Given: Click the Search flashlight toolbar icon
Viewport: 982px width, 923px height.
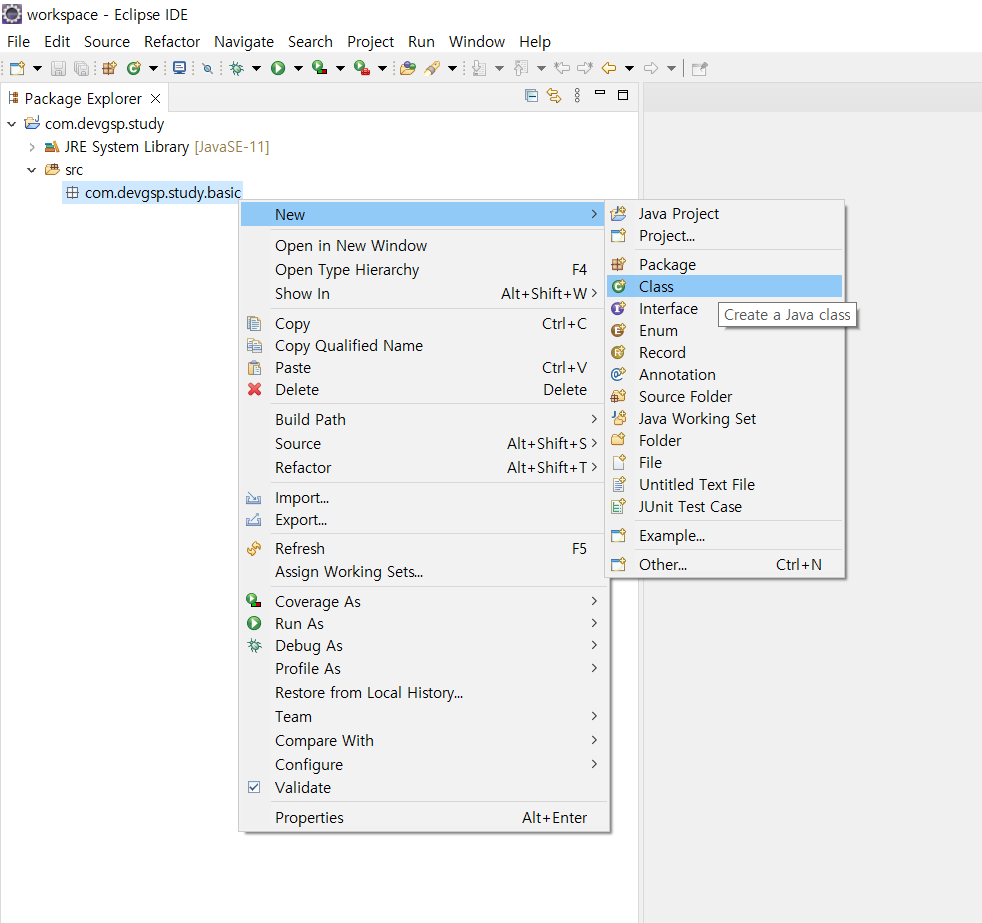Looking at the screenshot, I should (432, 68).
